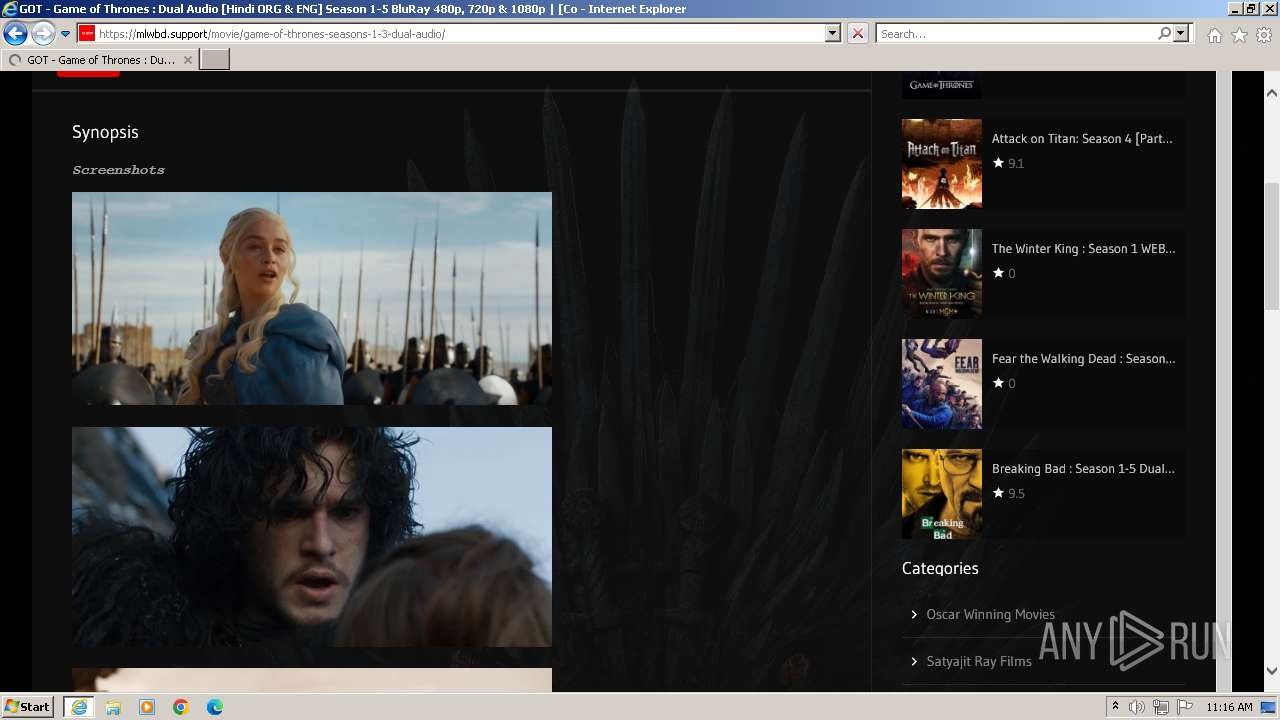Open recent pages dropdown beside the Forward button
Viewport: 1280px width, 720px height.
point(65,34)
